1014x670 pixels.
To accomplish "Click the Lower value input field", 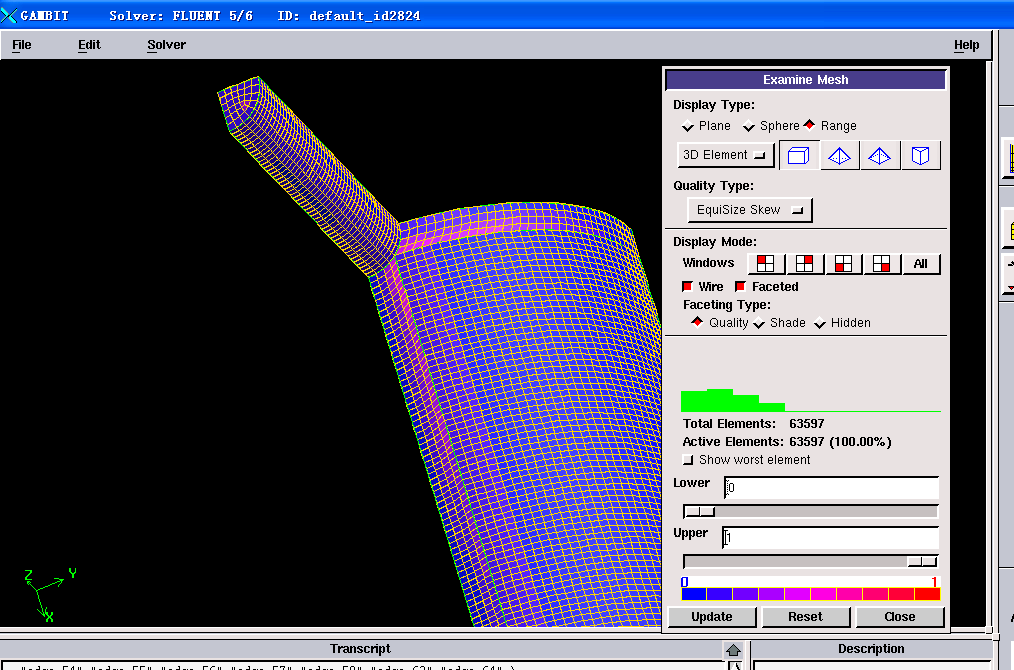I will (x=831, y=488).
